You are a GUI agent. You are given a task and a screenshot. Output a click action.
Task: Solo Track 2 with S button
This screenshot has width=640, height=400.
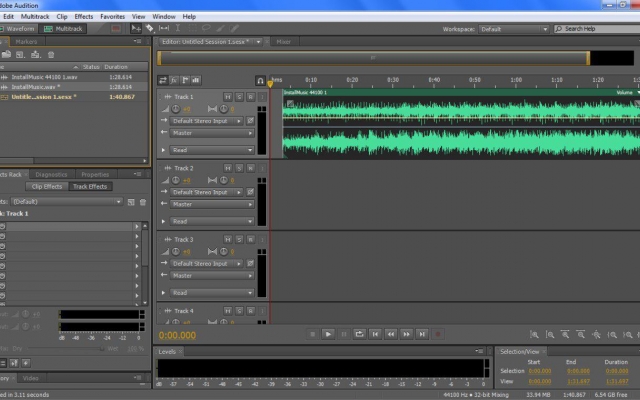click(x=239, y=168)
